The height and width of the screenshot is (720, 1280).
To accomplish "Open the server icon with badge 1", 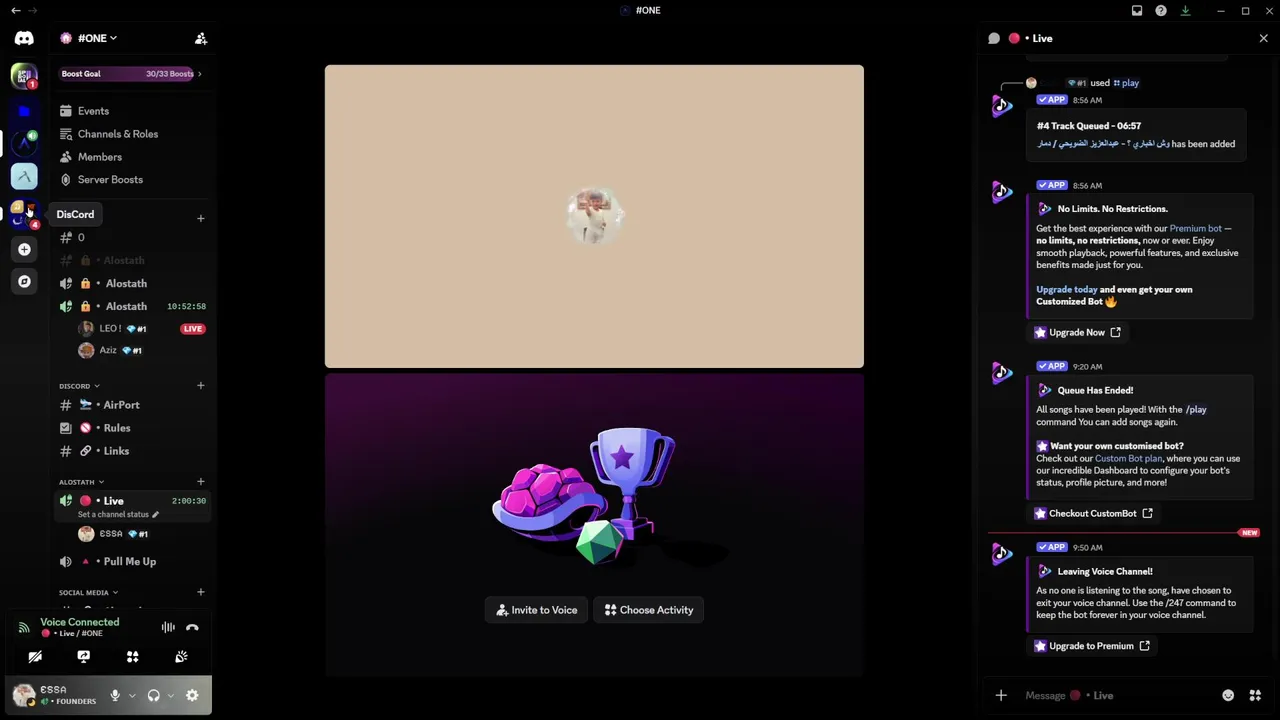I will tap(24, 75).
